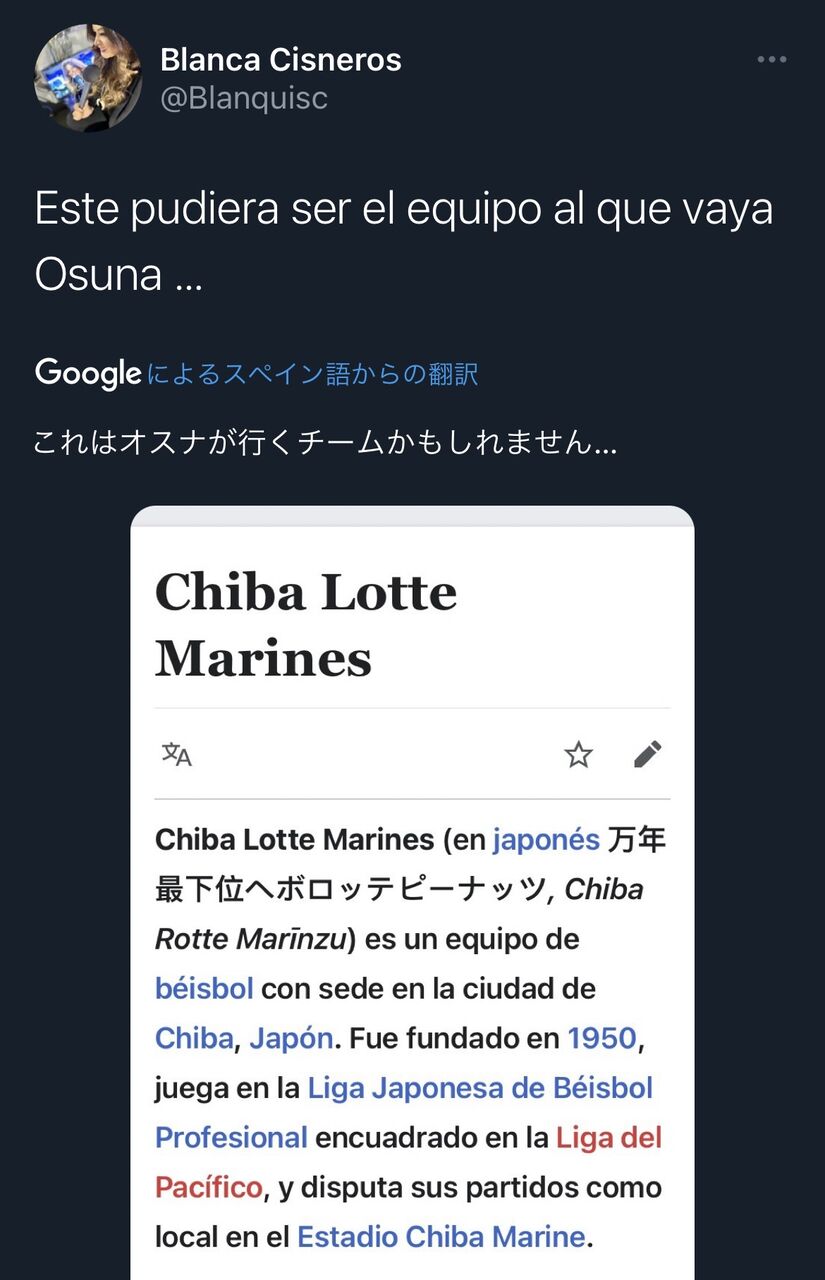Click the red 'Liga del' link
The height and width of the screenshot is (1280, 825).
coord(609,1138)
